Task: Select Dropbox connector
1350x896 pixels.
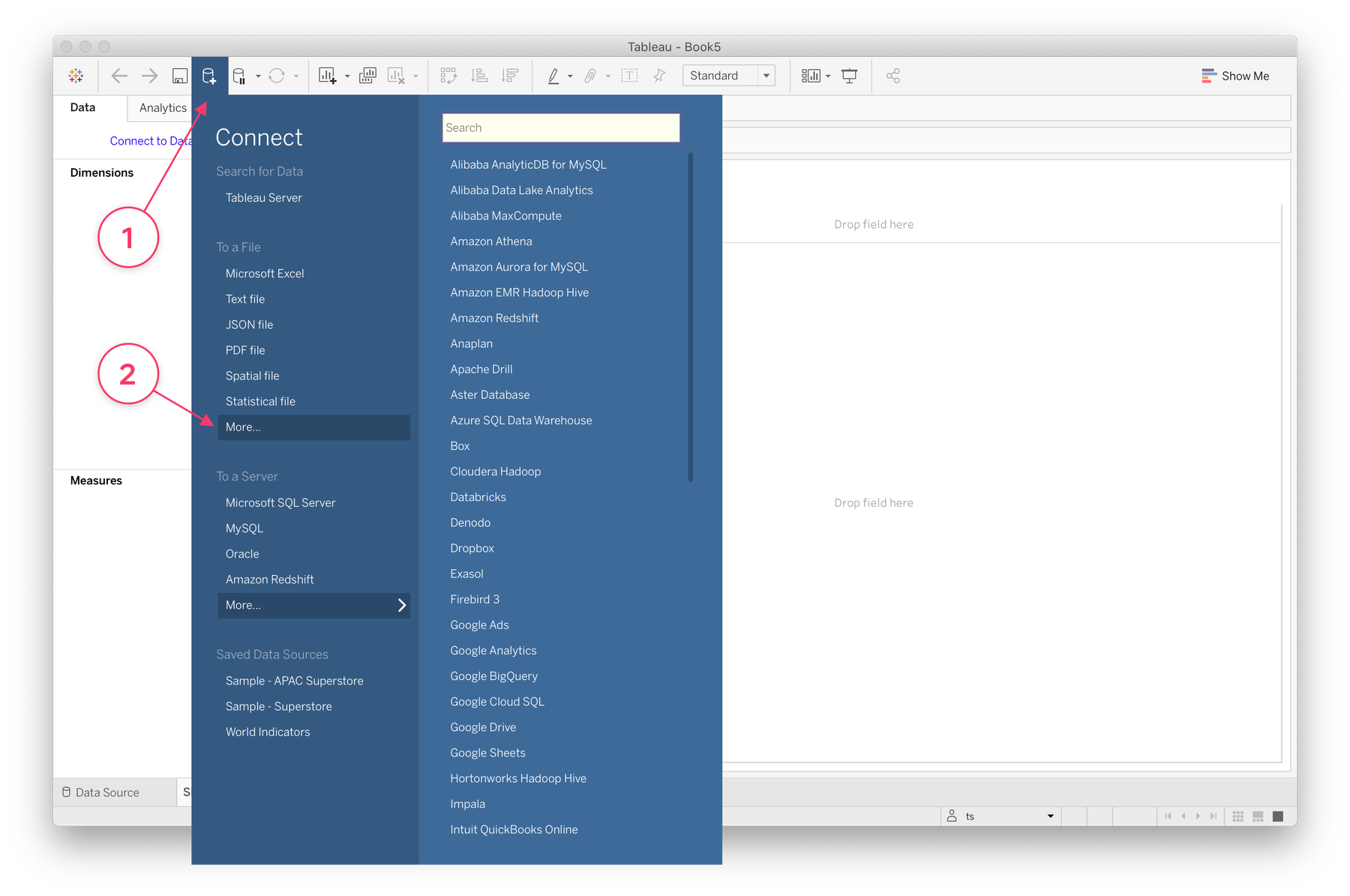Action: (x=472, y=548)
